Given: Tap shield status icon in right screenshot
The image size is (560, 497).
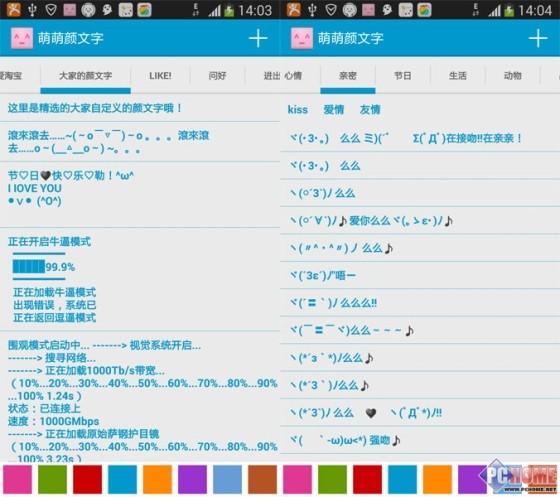Looking at the screenshot, I should [x=331, y=10].
